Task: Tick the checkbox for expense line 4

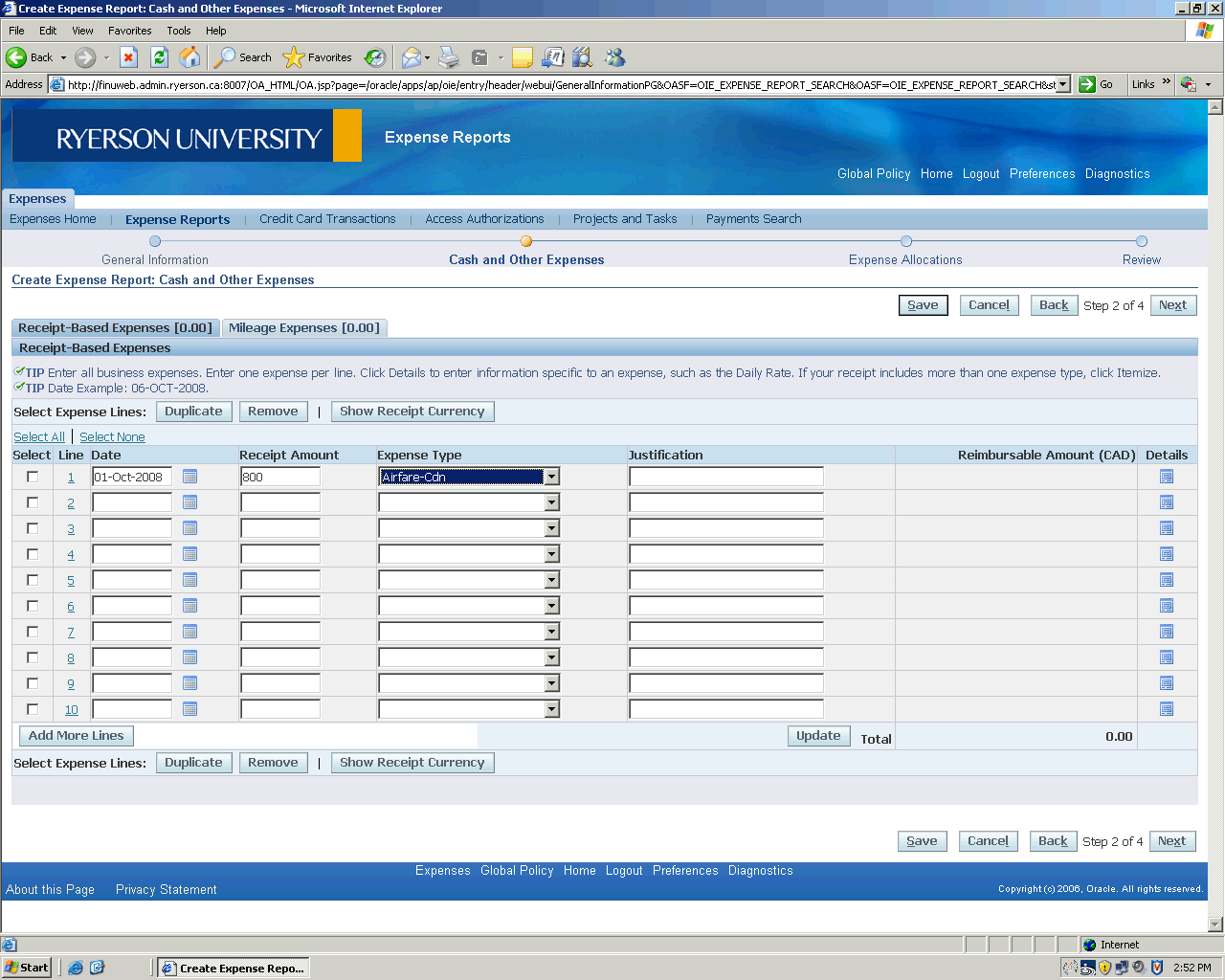Action: click(33, 554)
